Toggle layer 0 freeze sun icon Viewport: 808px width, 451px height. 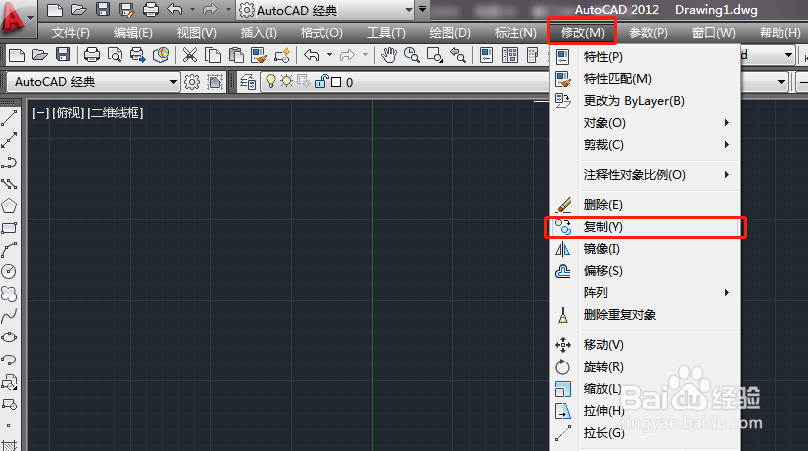287,81
